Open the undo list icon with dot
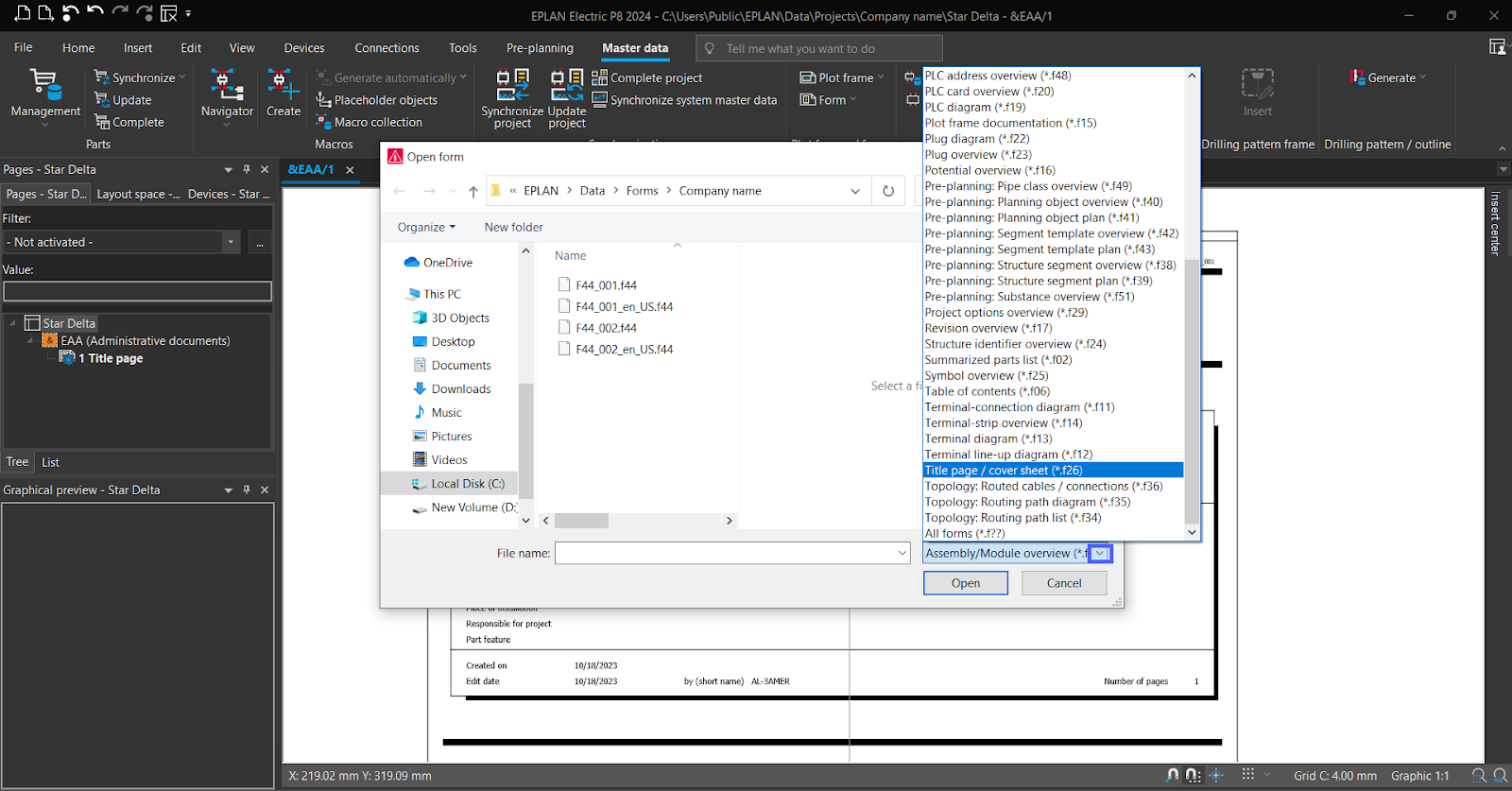Viewport: 1512px width, 791px height. (x=71, y=13)
